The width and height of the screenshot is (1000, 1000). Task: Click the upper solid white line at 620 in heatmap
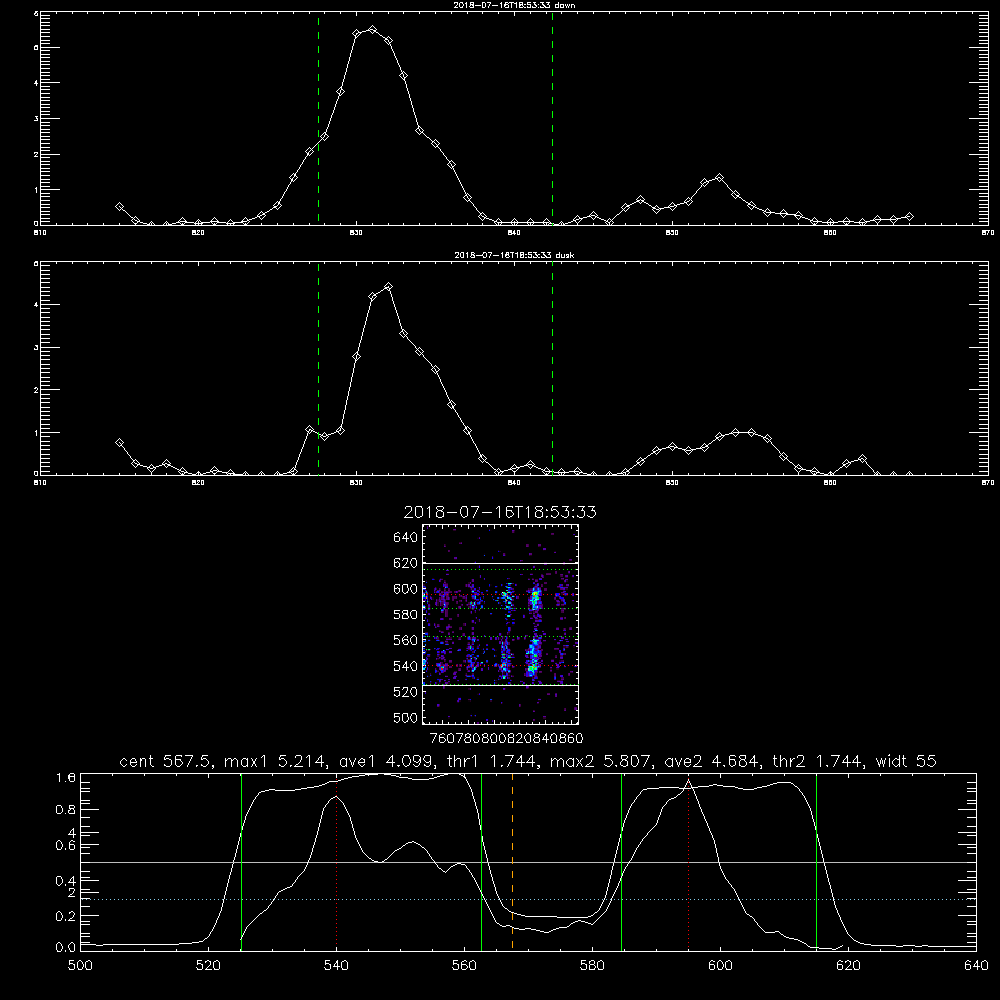(500, 563)
